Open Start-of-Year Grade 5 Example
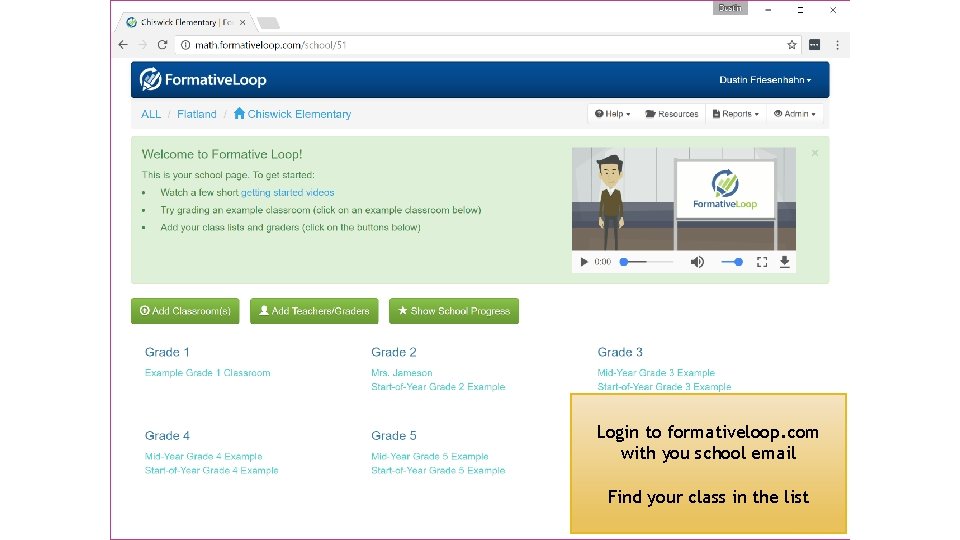 click(438, 470)
